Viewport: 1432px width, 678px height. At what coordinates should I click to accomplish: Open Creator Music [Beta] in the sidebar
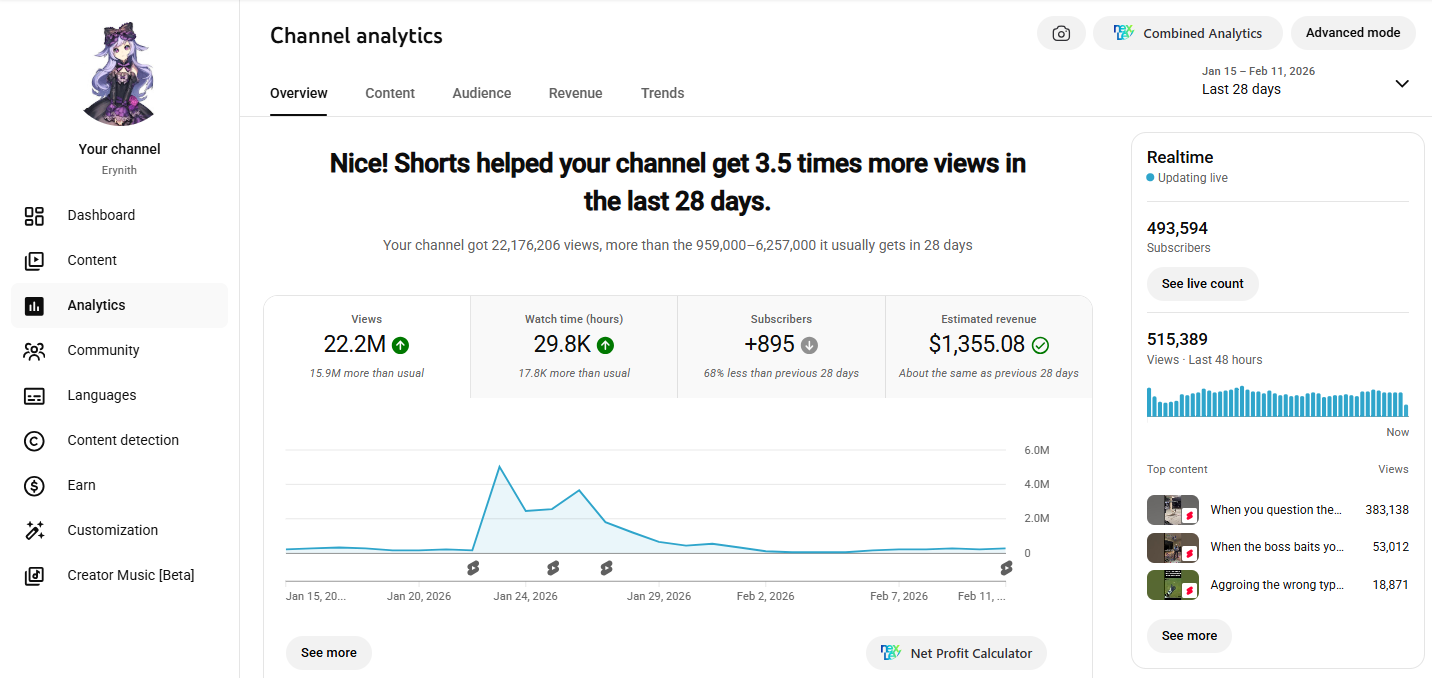(x=119, y=575)
